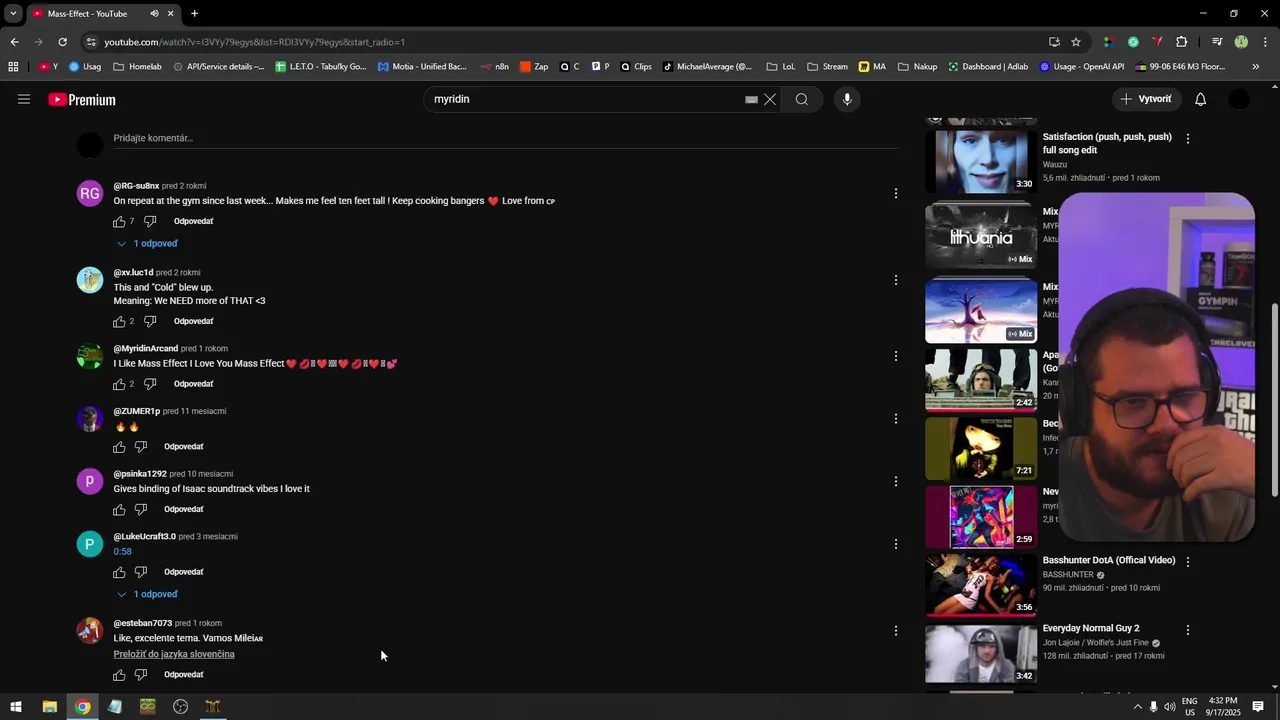Reload the page

point(62,42)
